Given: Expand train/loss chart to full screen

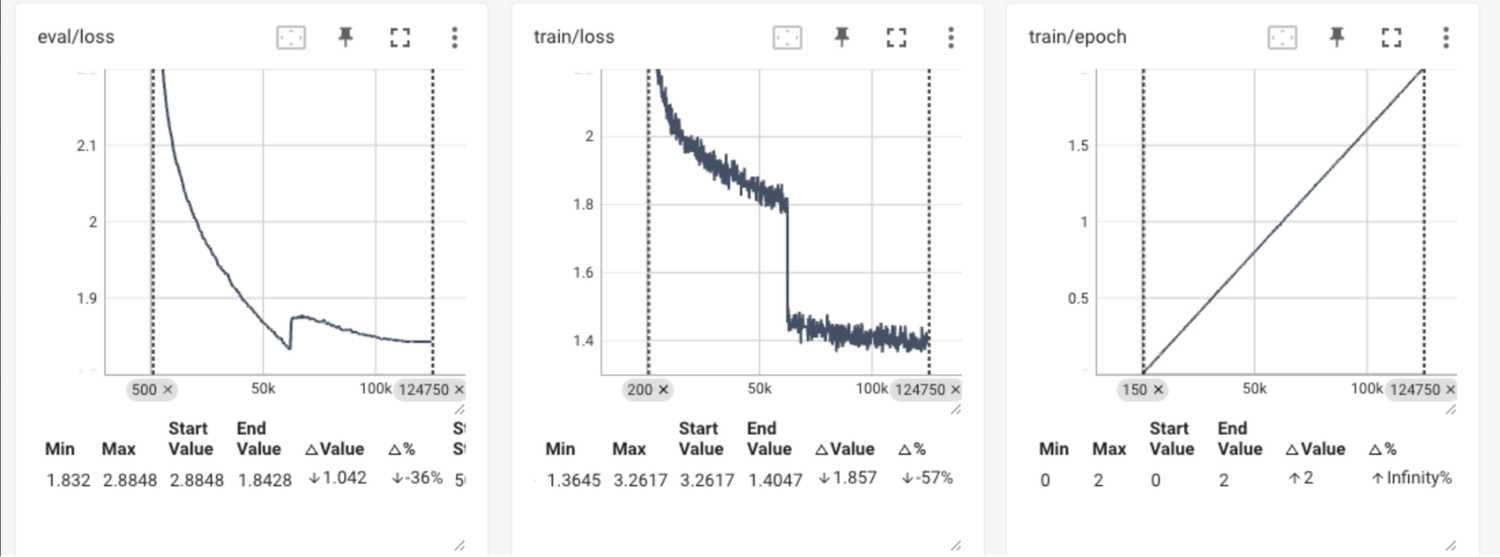Looking at the screenshot, I should (x=896, y=38).
